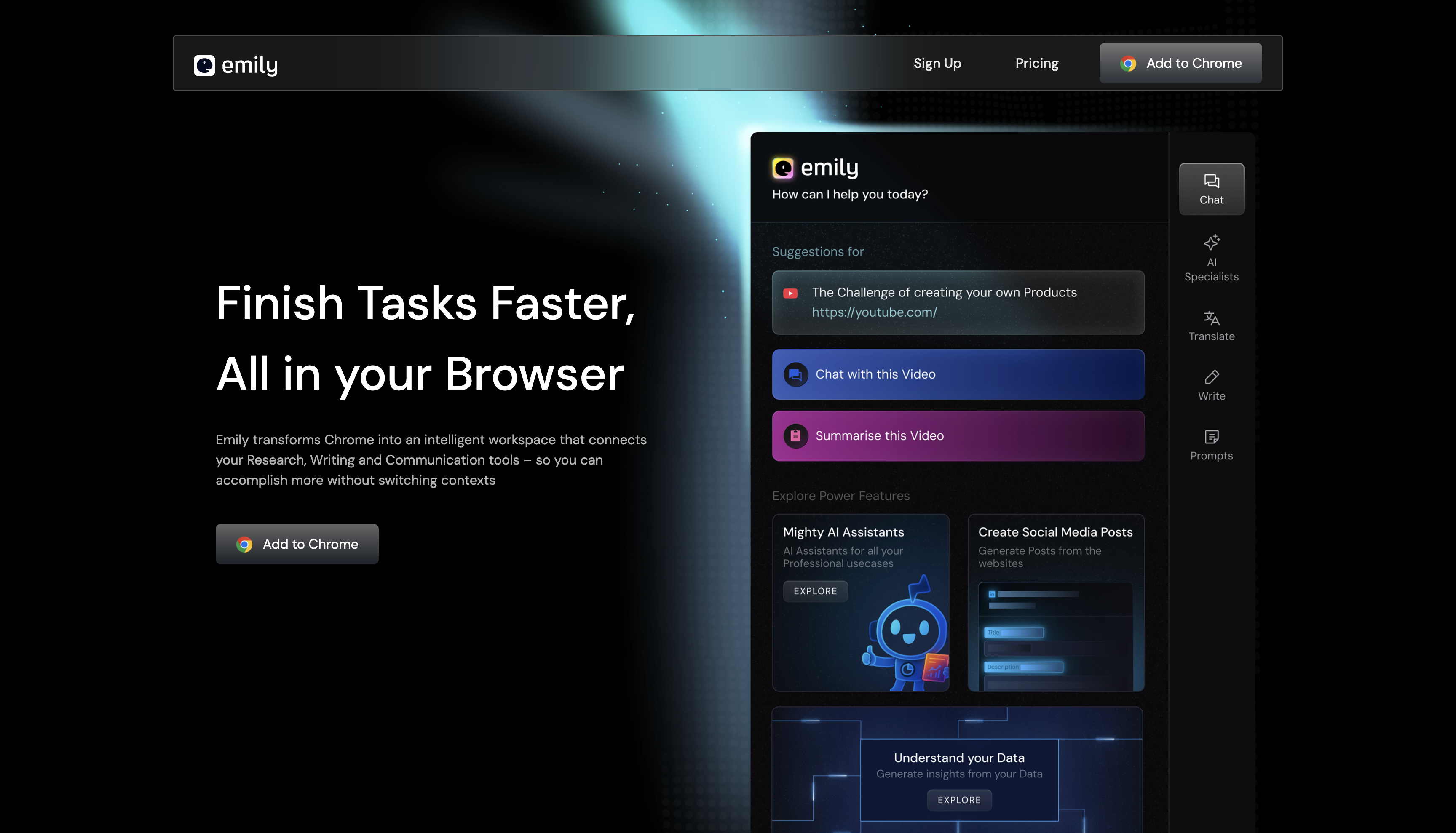Click The Challenge of creating your own Products title
Image resolution: width=1456 pixels, height=833 pixels.
coord(945,293)
